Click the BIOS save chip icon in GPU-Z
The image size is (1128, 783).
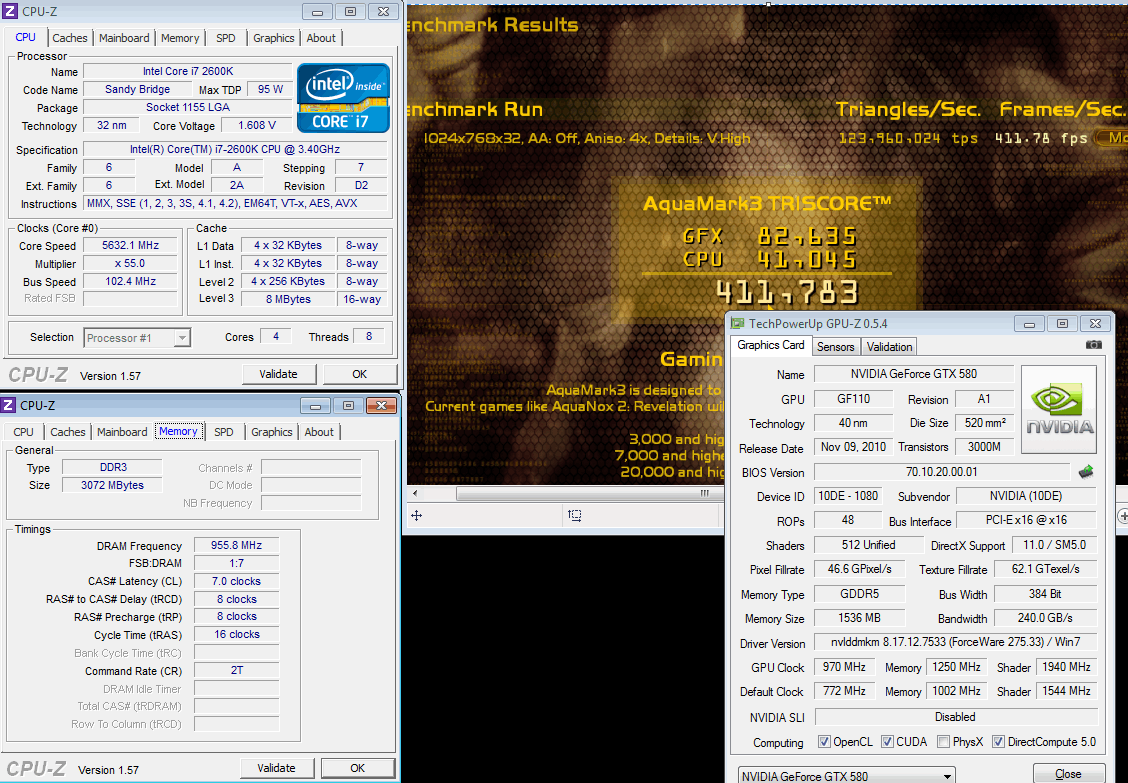(x=1086, y=472)
